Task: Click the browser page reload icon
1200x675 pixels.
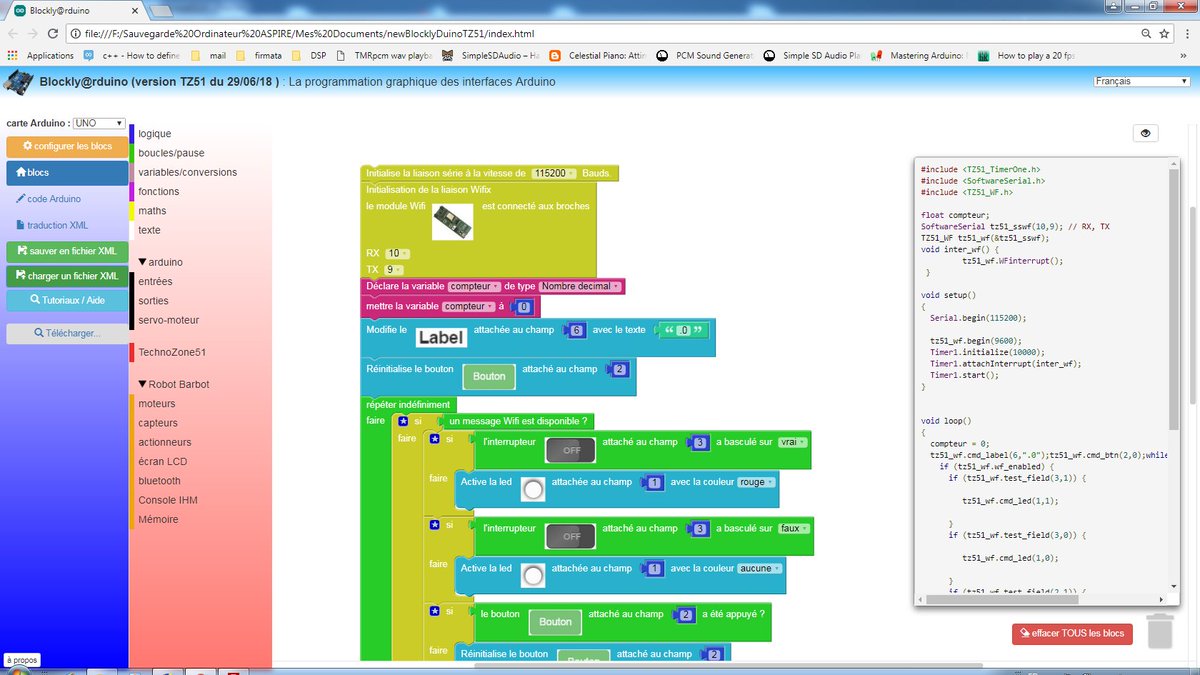Action: click(53, 34)
